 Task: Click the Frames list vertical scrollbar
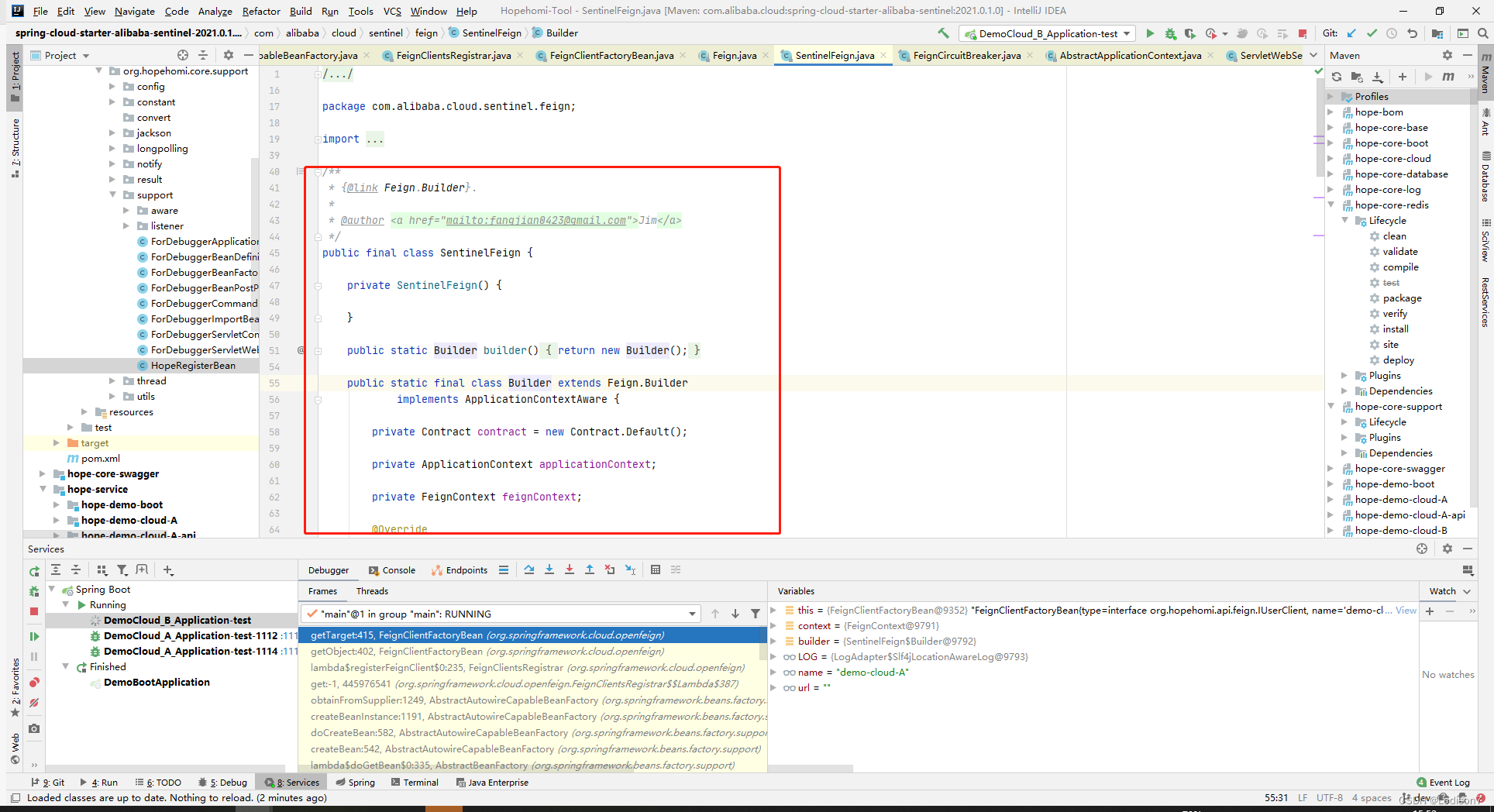[763, 643]
